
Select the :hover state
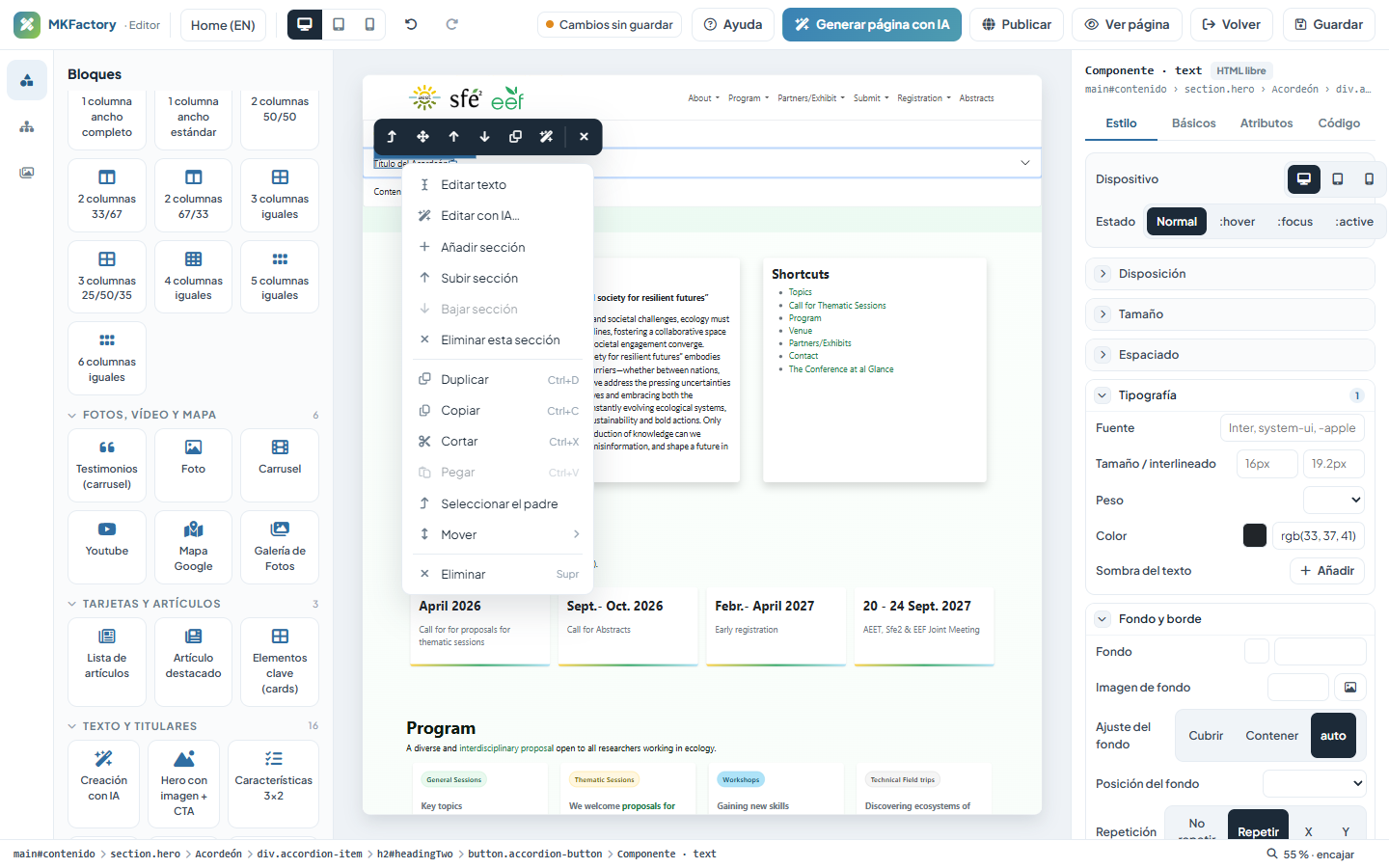[x=1237, y=222]
